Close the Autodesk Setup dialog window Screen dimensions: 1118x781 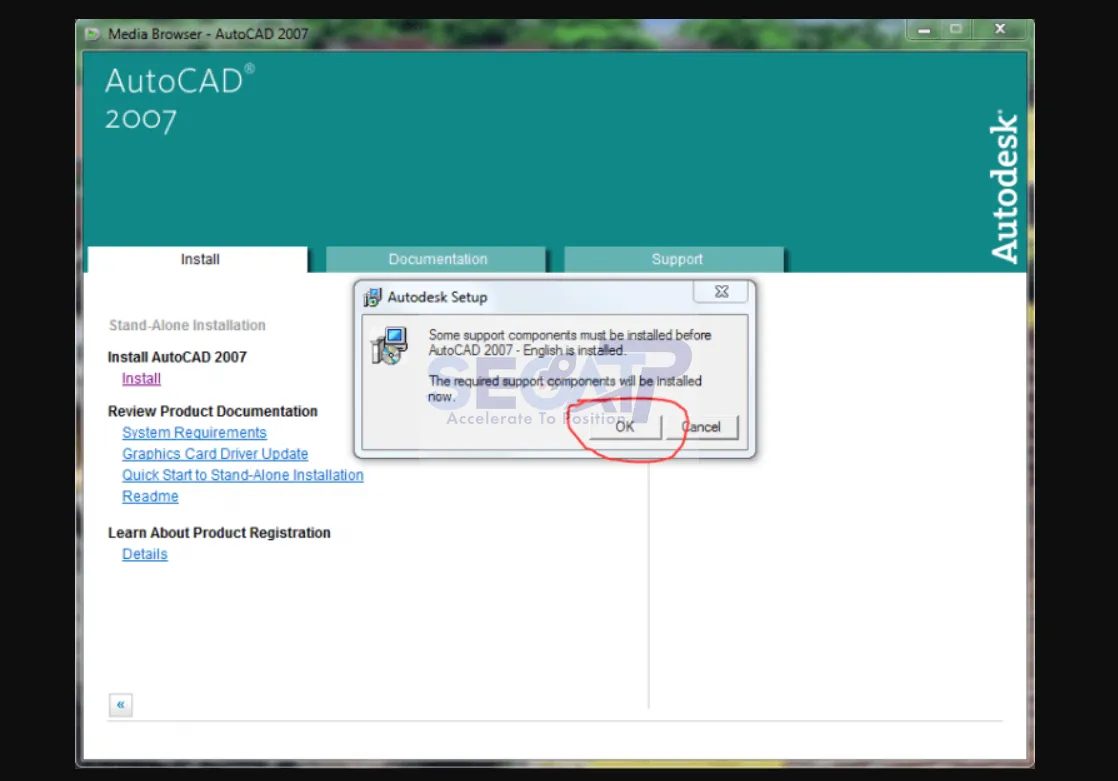point(721,291)
